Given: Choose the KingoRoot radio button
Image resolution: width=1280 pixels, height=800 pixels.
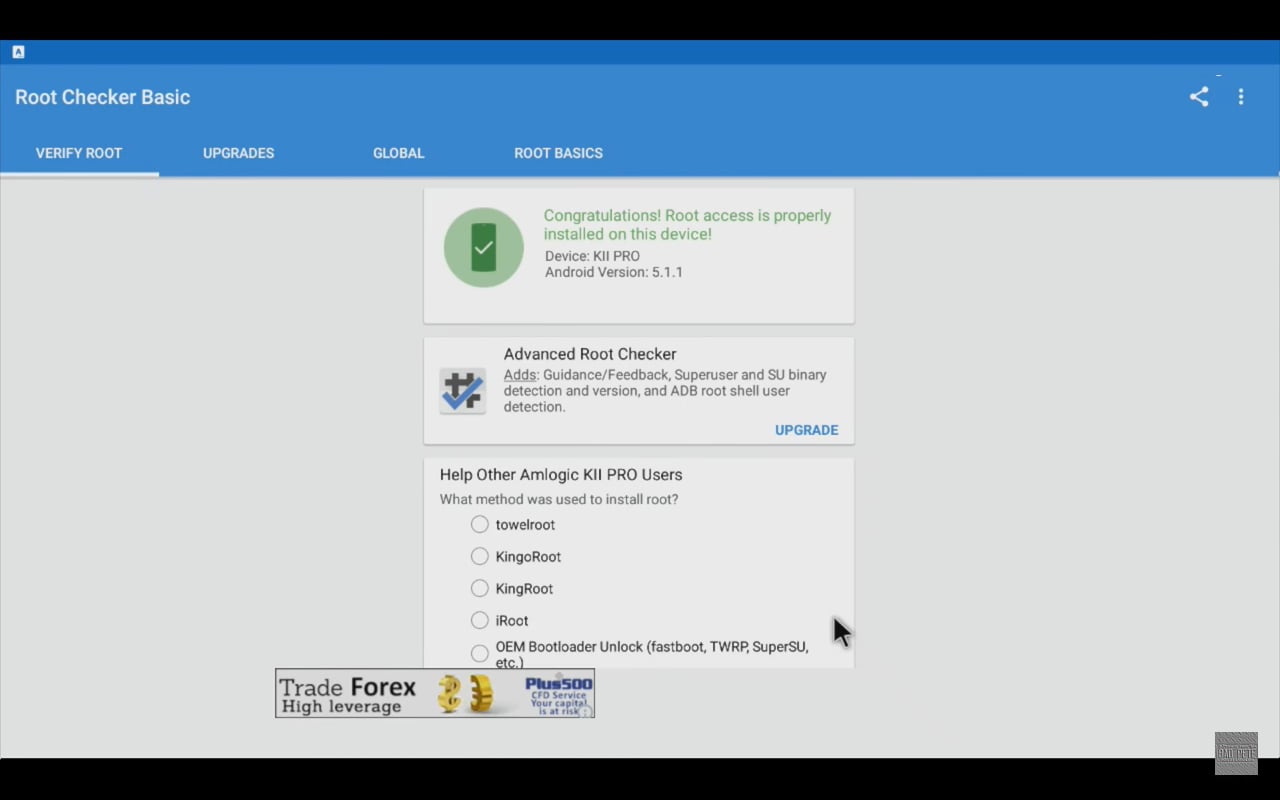Looking at the screenshot, I should click(480, 557).
